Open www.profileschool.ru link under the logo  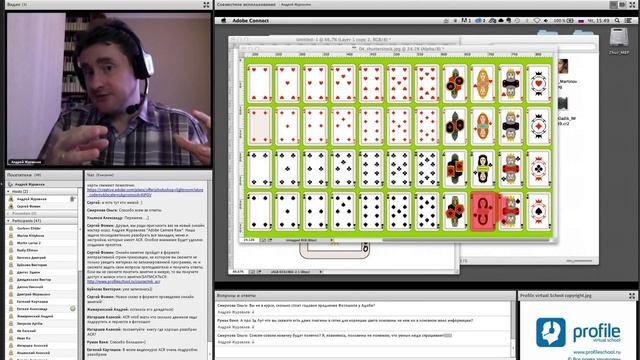click(597, 351)
